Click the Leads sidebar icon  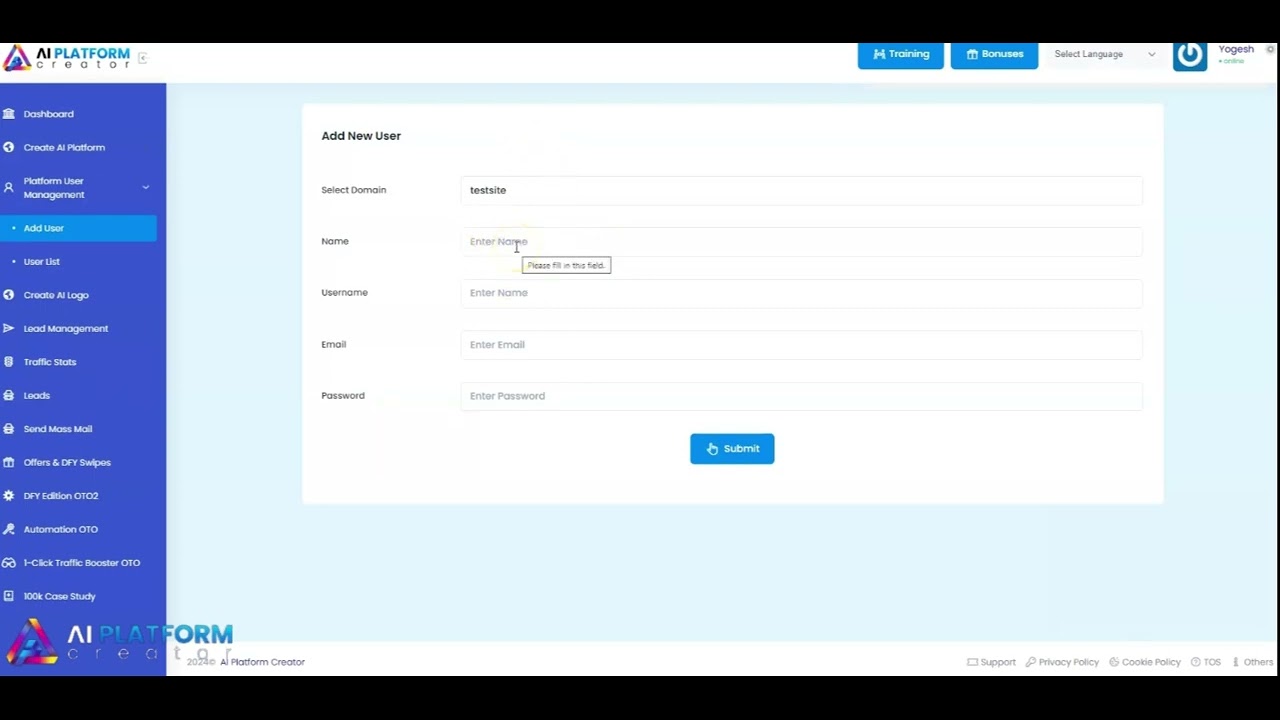pyautogui.click(x=9, y=395)
